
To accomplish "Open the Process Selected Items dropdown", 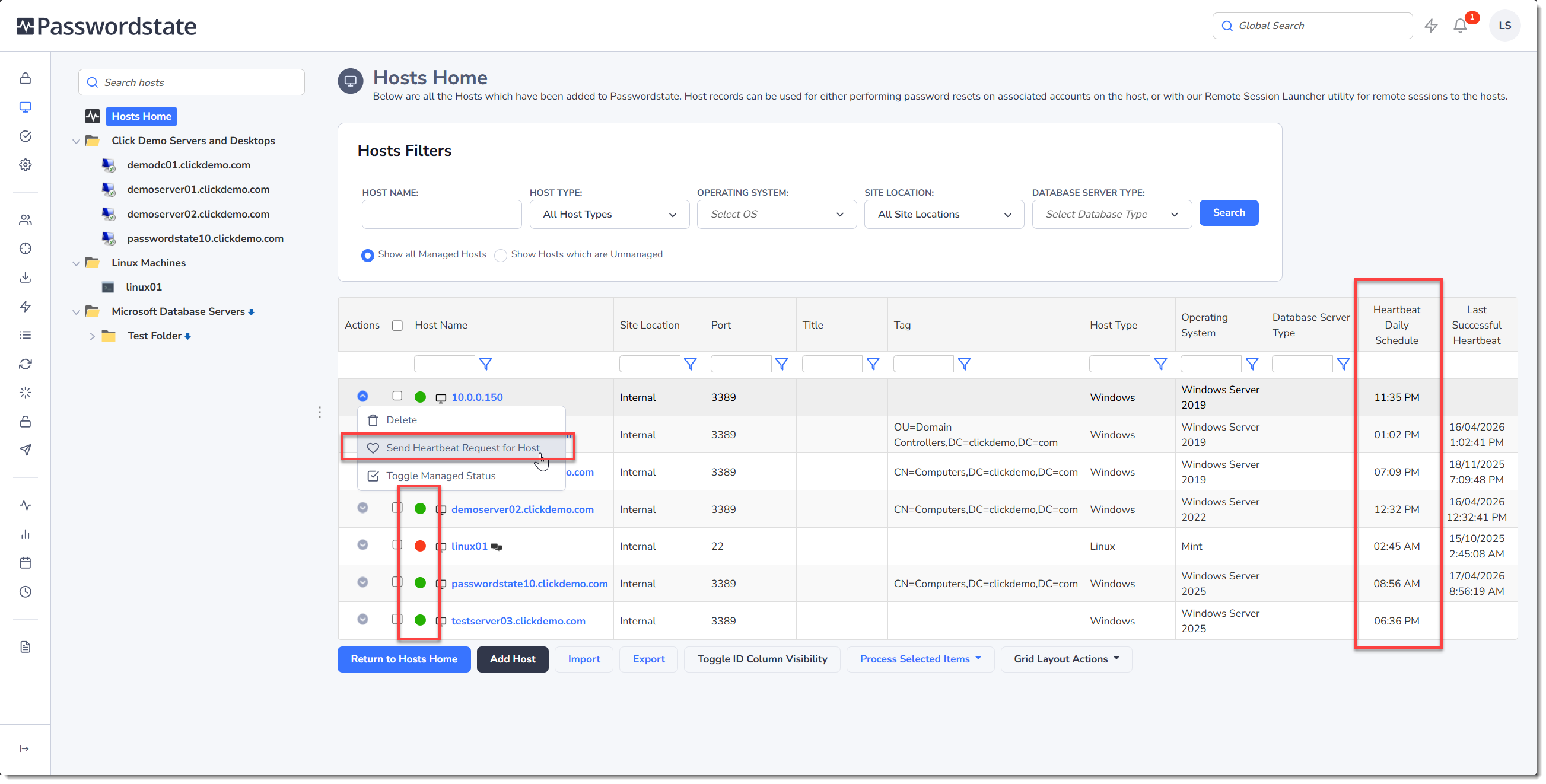I will [920, 659].
